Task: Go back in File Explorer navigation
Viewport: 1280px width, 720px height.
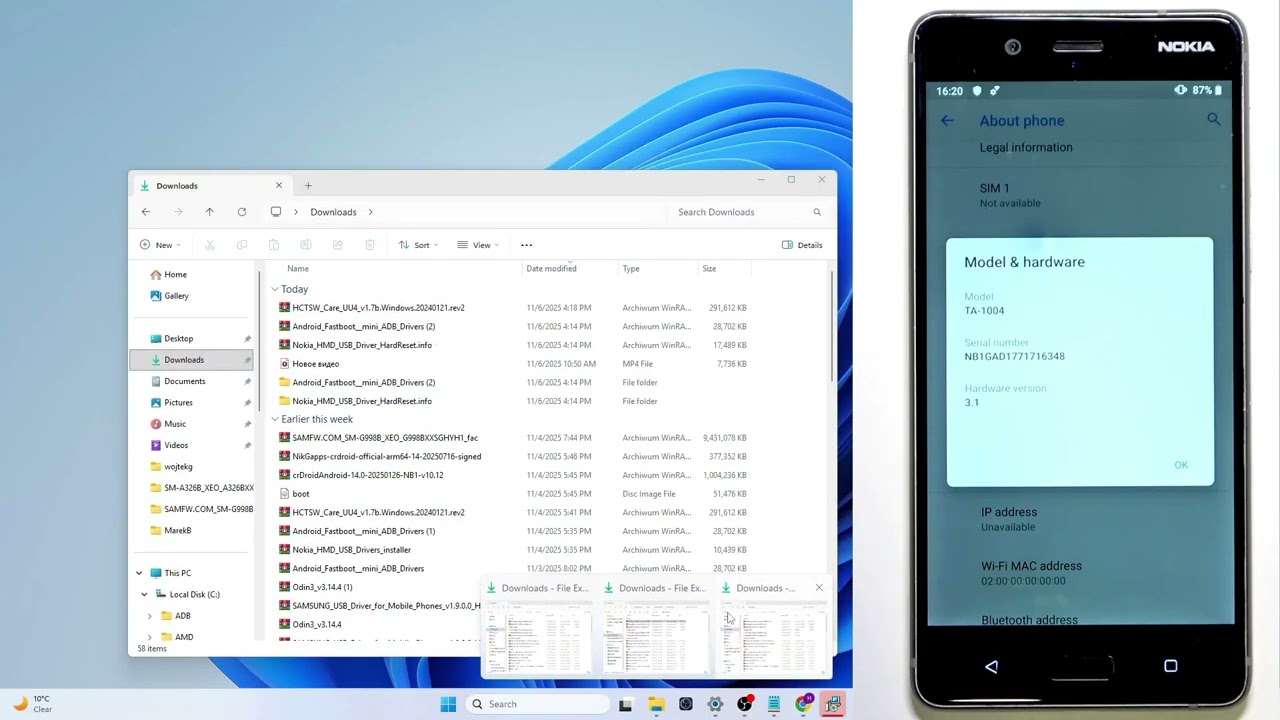Action: [146, 212]
